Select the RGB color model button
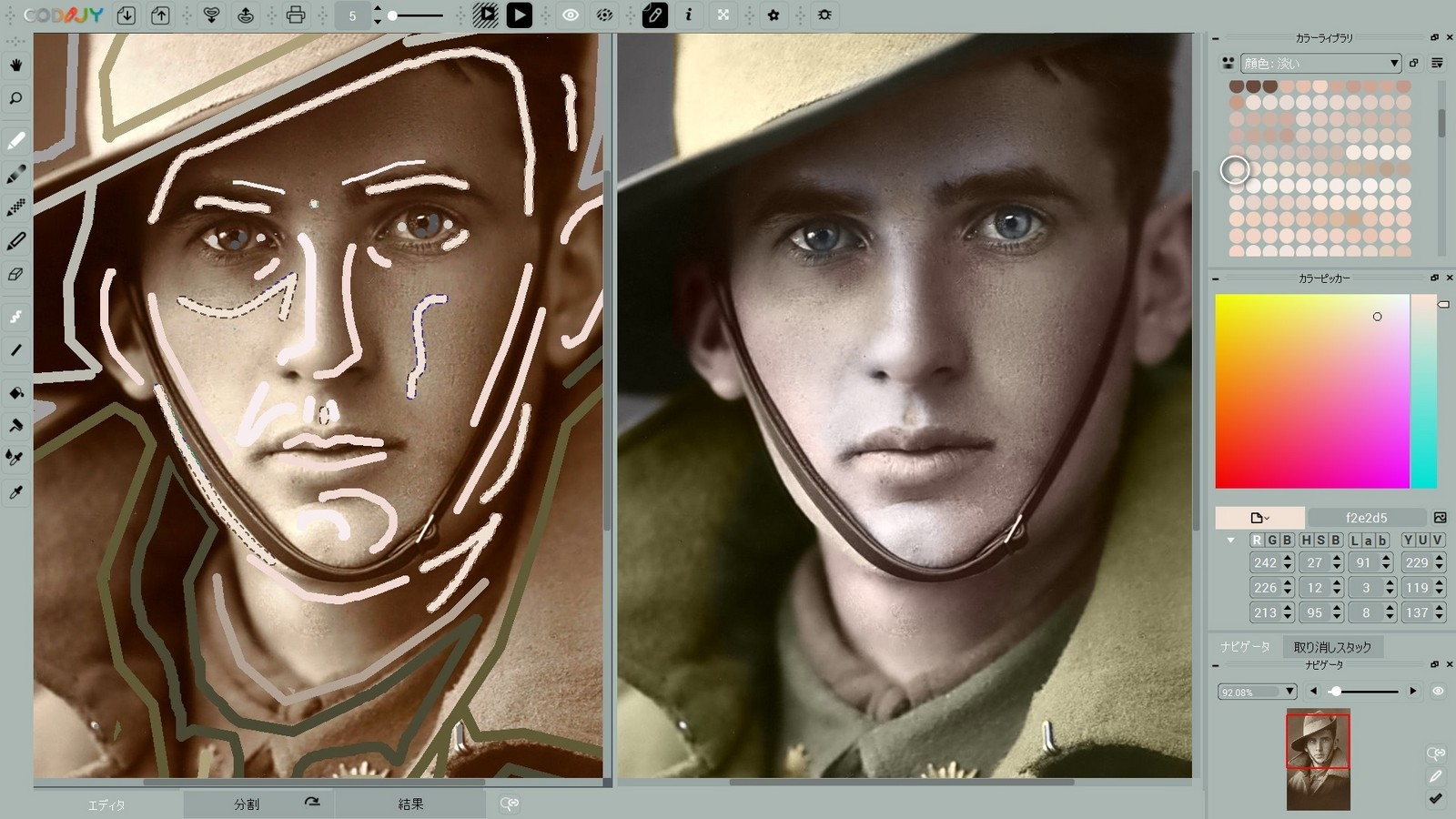 coord(1272,541)
